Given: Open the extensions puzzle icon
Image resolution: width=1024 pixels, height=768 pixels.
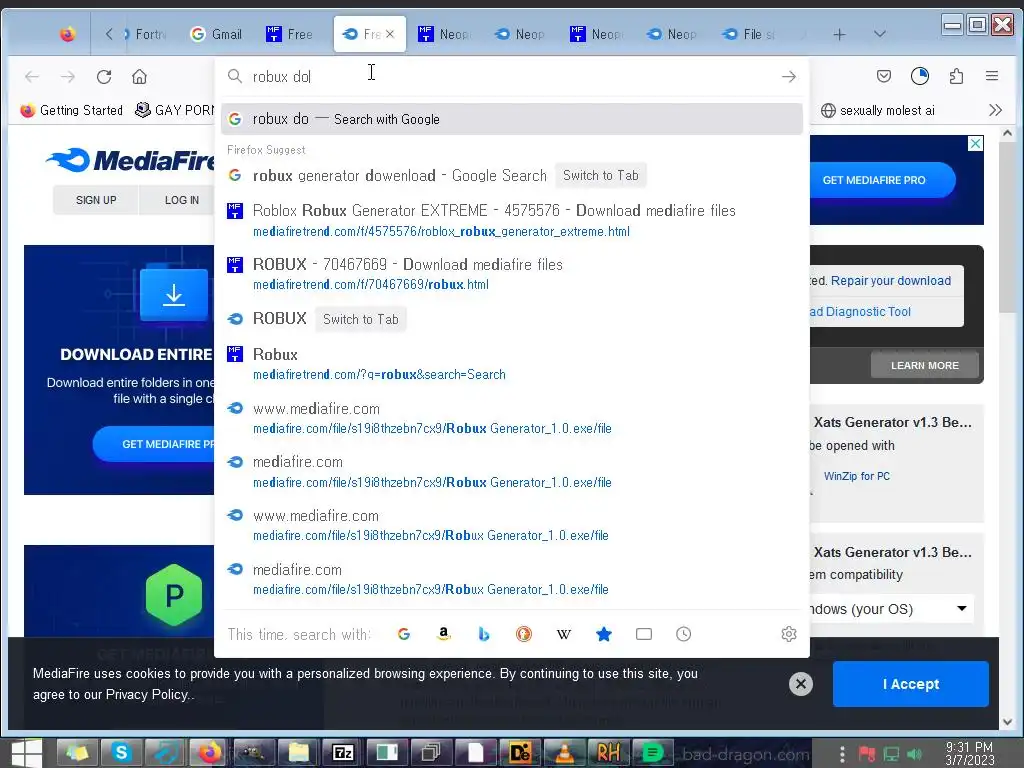Looking at the screenshot, I should click(x=956, y=76).
